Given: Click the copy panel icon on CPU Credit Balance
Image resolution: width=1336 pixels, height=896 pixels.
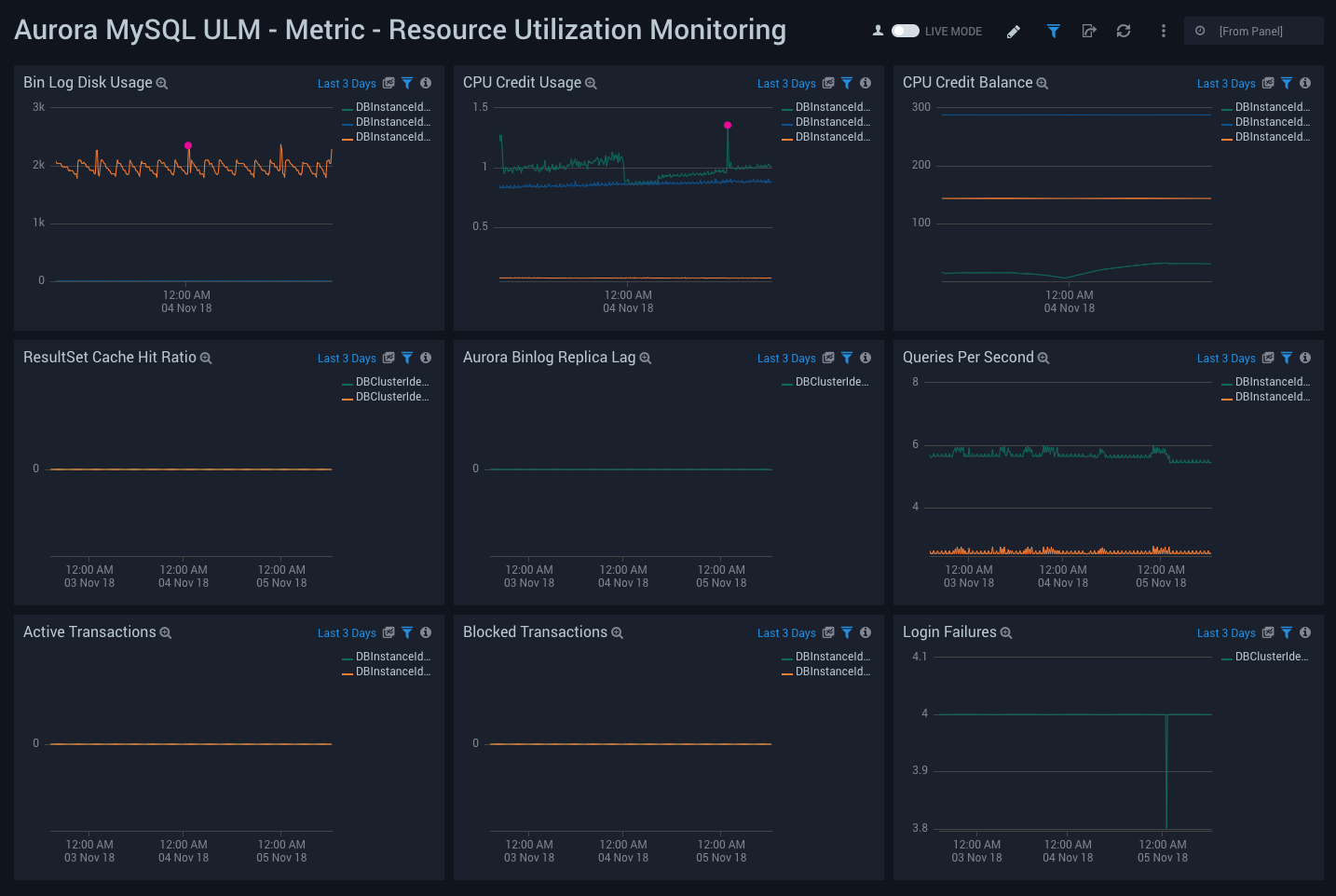Looking at the screenshot, I should tap(1267, 83).
